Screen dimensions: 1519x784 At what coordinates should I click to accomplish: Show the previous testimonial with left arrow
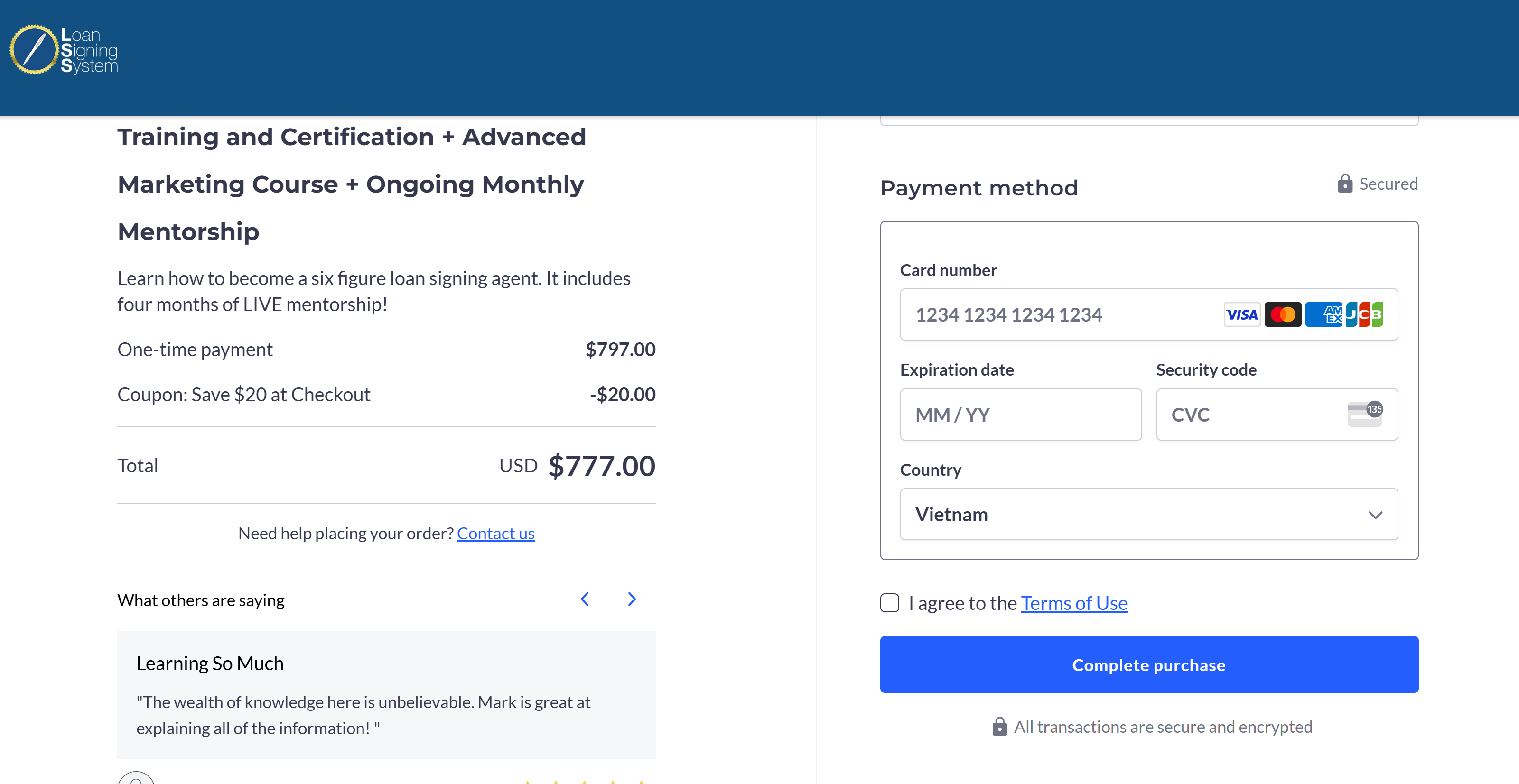pyautogui.click(x=585, y=600)
